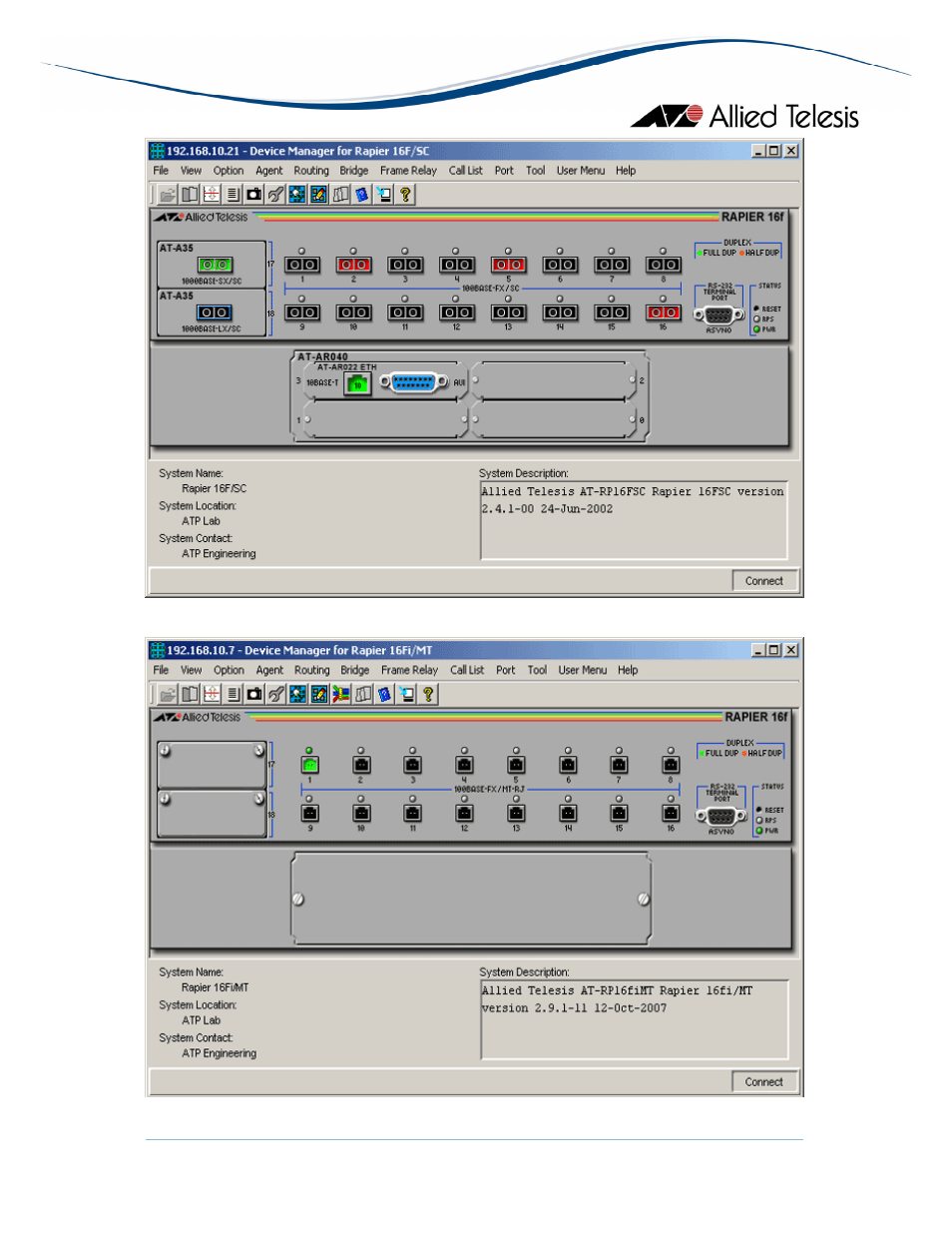Click the camera icon in Rapier 16F/SC toolbar
The image size is (952, 1233).
tap(254, 195)
